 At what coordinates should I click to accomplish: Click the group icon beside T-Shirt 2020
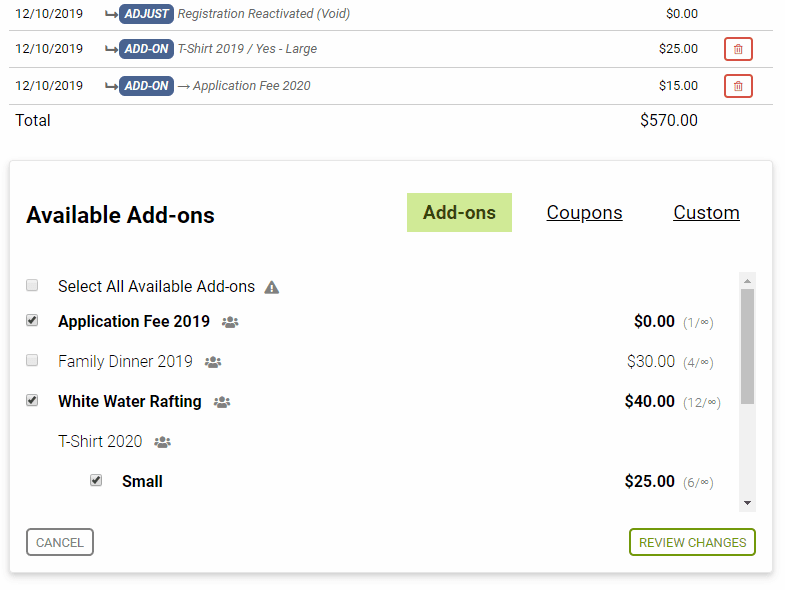click(x=162, y=442)
